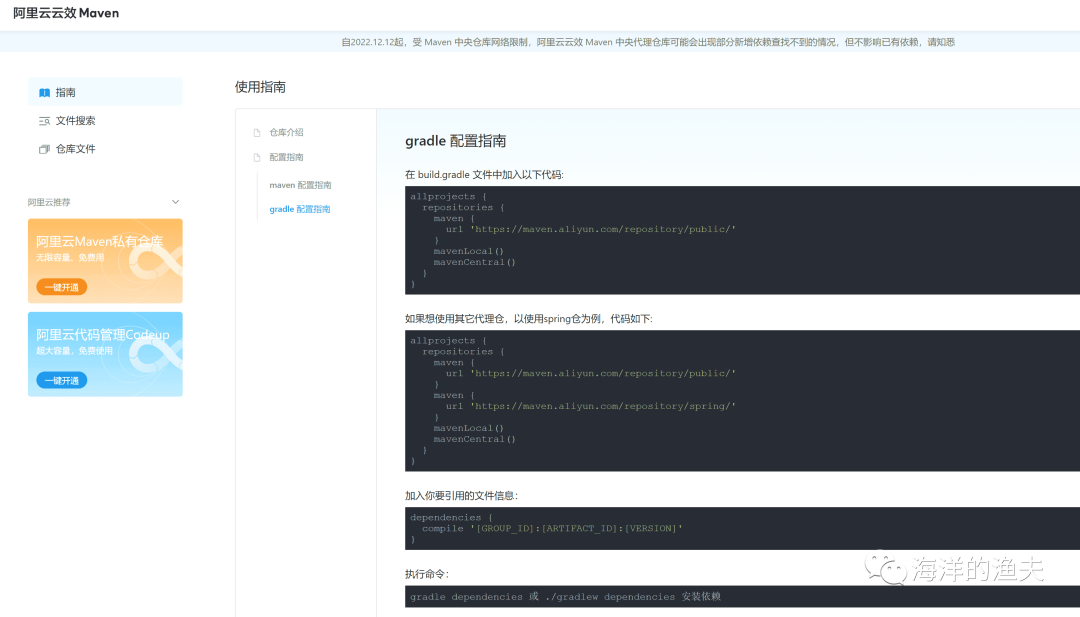This screenshot has height=617, width=1080.
Task: Click the 阿里云云效 Maven site title
Action: (x=66, y=13)
